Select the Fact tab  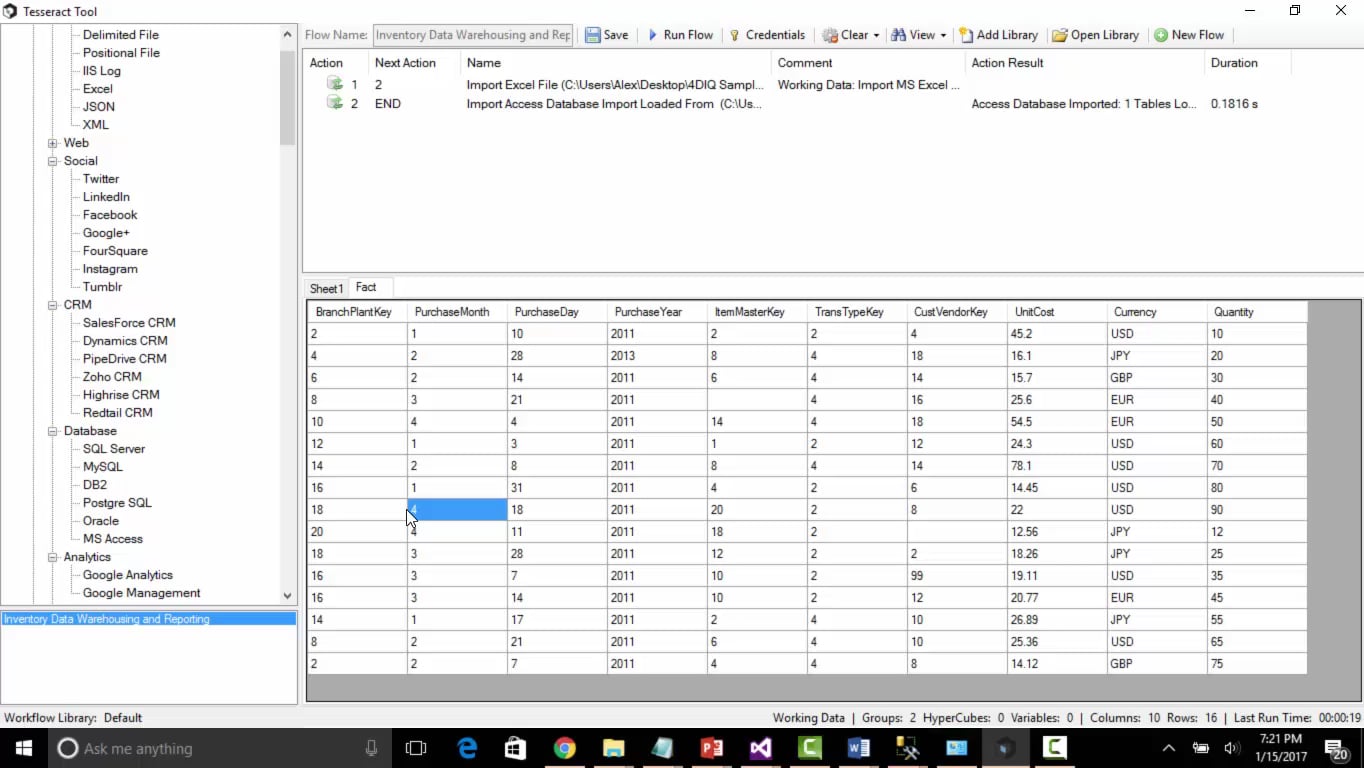(366, 287)
